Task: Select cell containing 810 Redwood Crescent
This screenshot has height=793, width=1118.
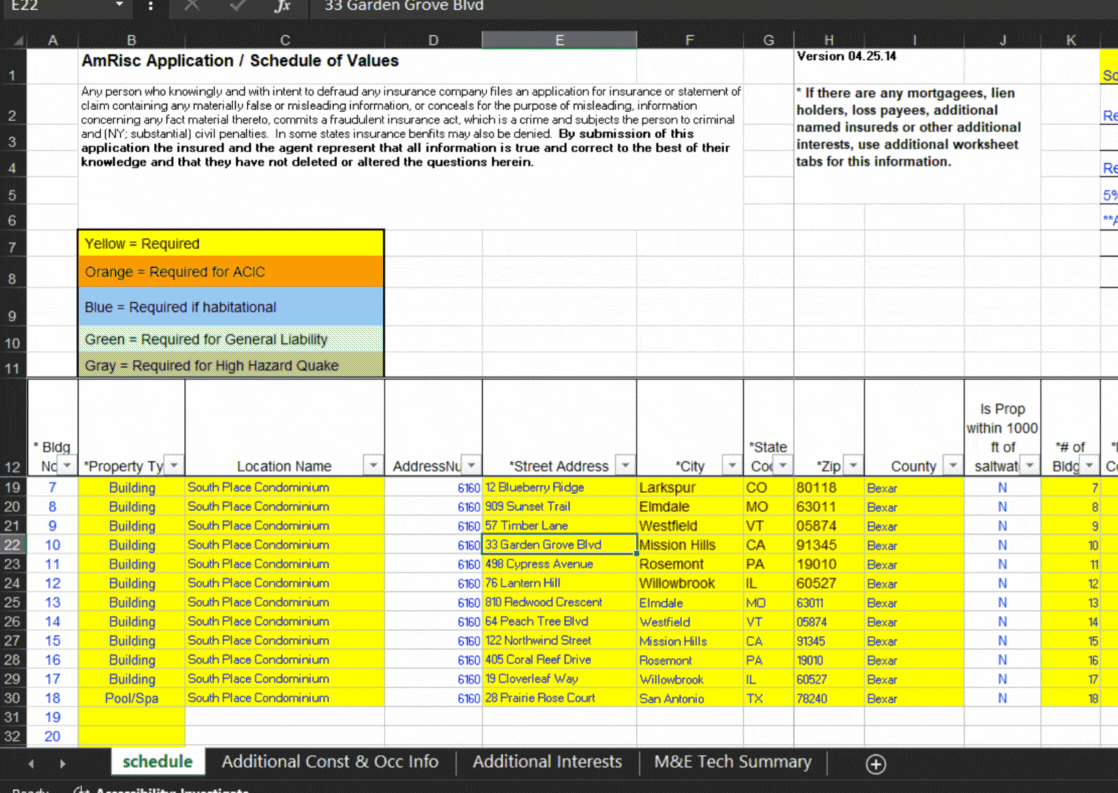Action: pyautogui.click(x=559, y=603)
